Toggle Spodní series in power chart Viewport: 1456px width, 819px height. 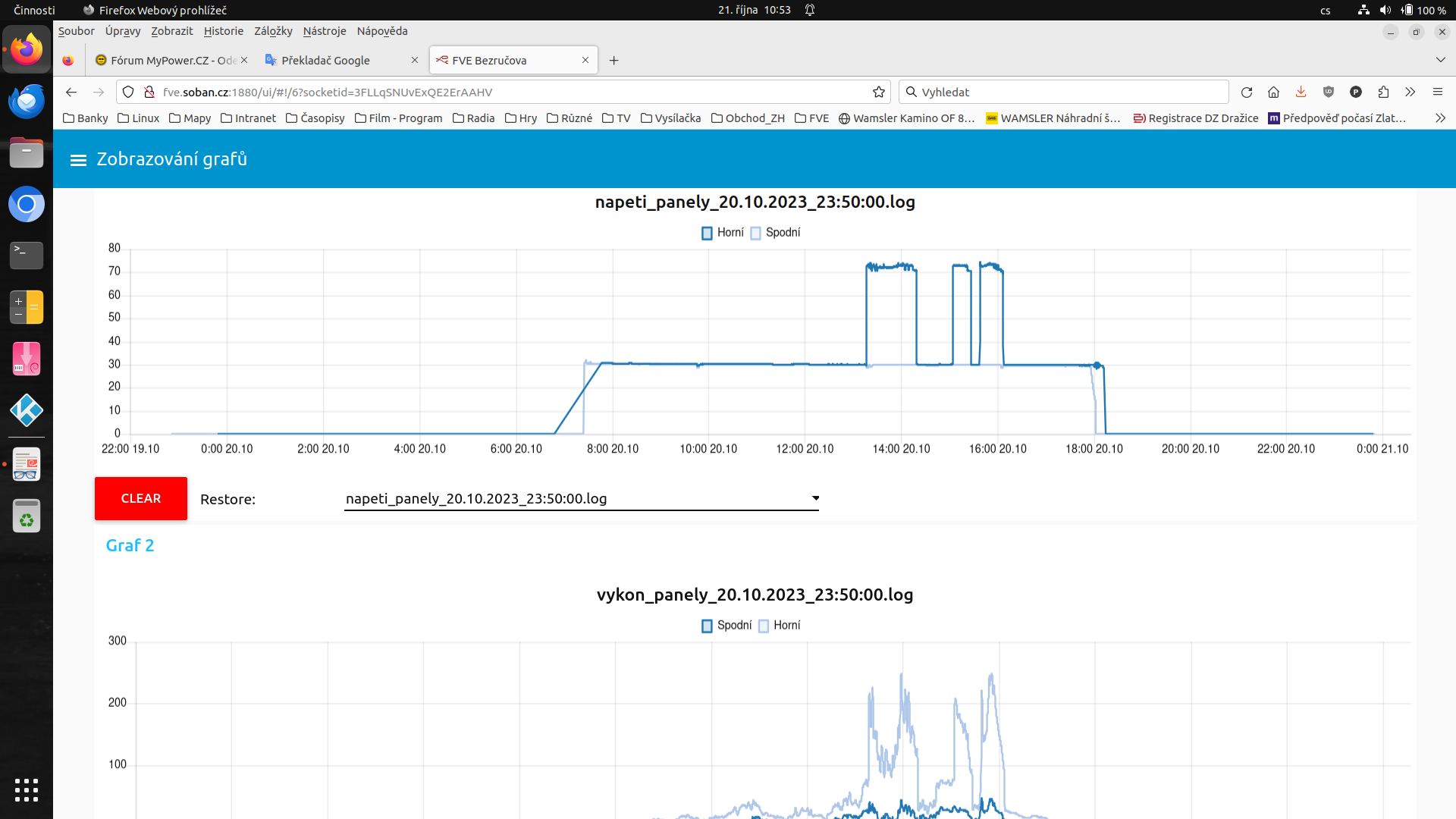coord(726,626)
